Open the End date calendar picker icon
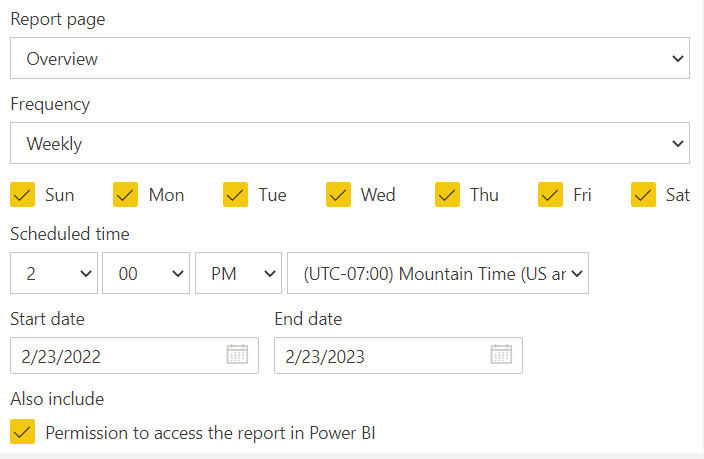 [501, 354]
